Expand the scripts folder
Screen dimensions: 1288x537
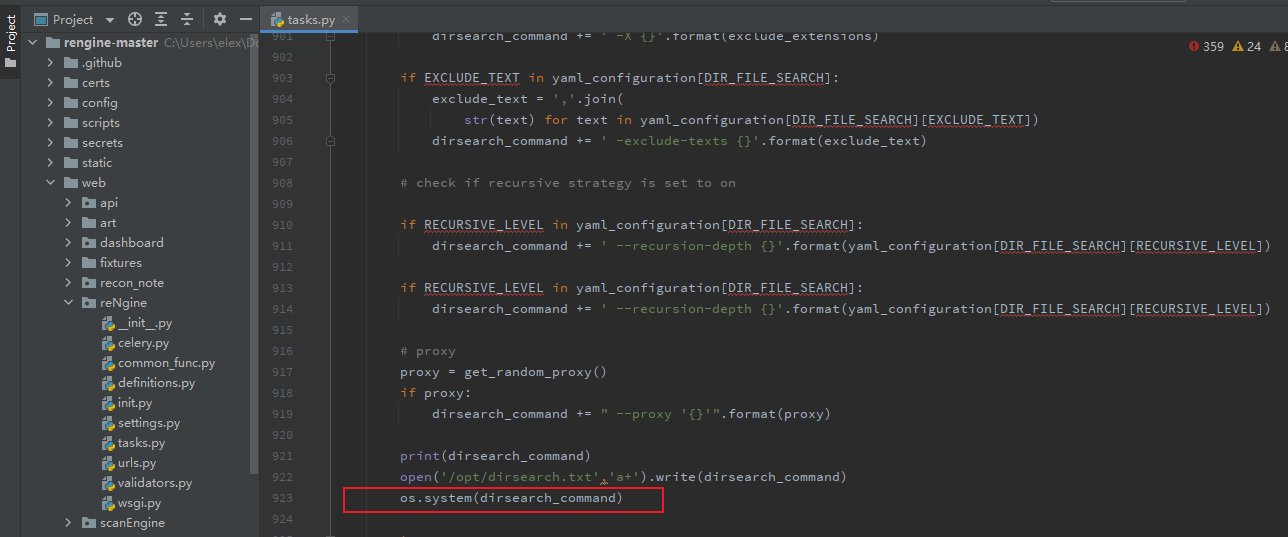click(51, 123)
